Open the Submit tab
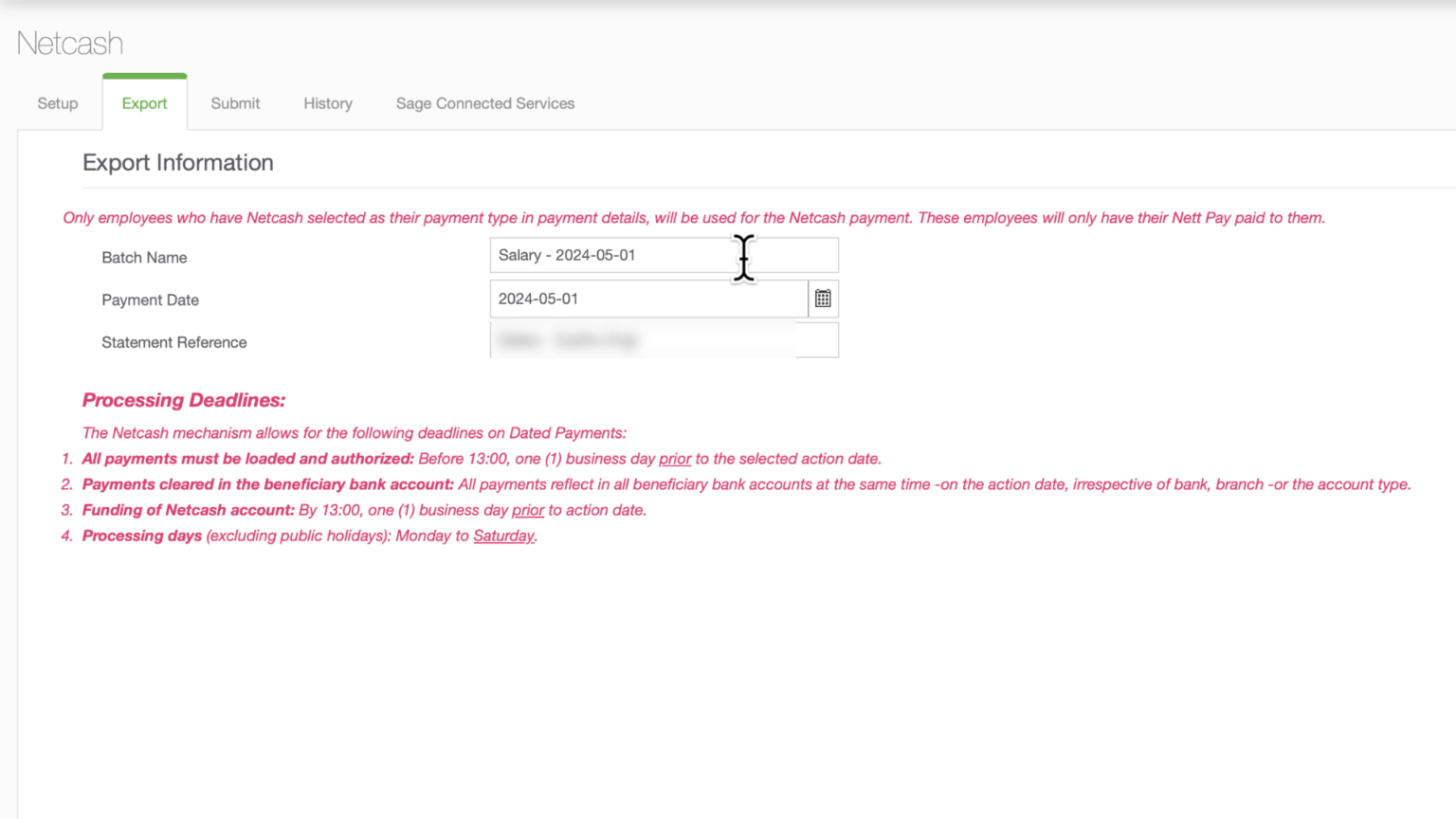 (234, 102)
